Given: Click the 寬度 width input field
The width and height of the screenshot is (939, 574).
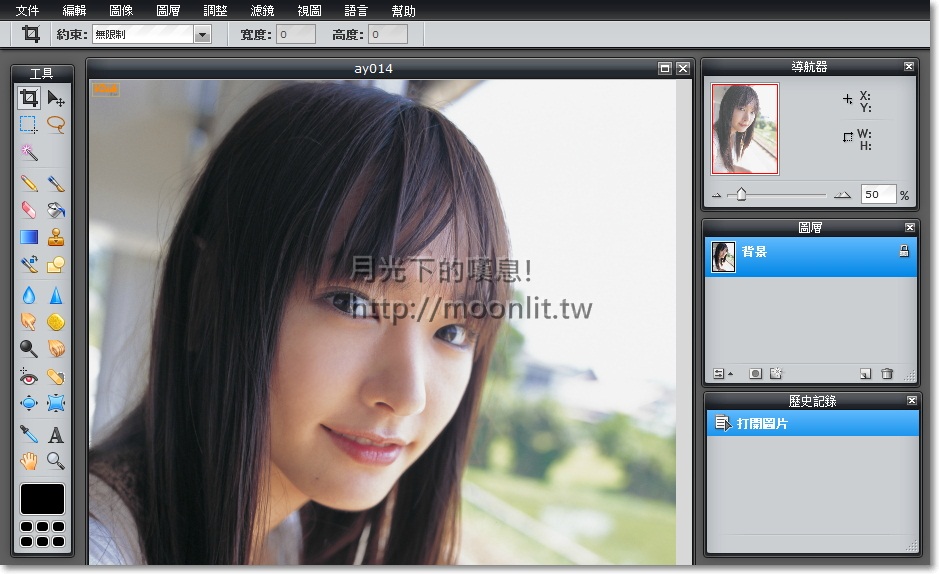Looking at the screenshot, I should pos(296,34).
